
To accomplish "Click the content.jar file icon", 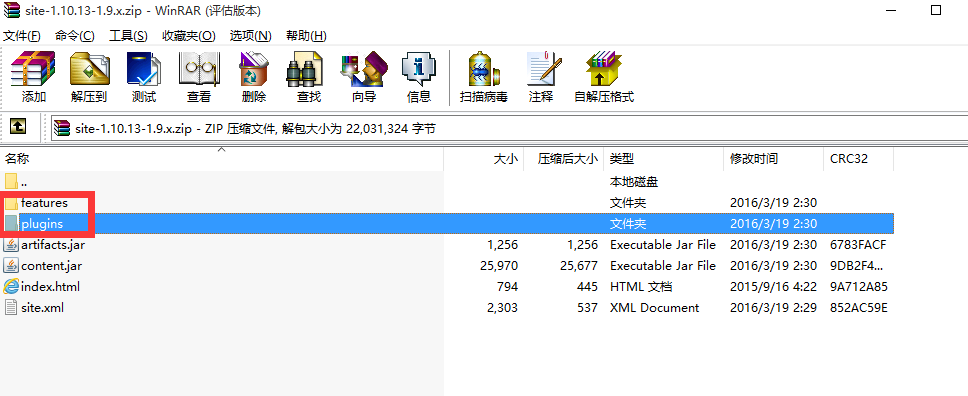I will click(11, 266).
